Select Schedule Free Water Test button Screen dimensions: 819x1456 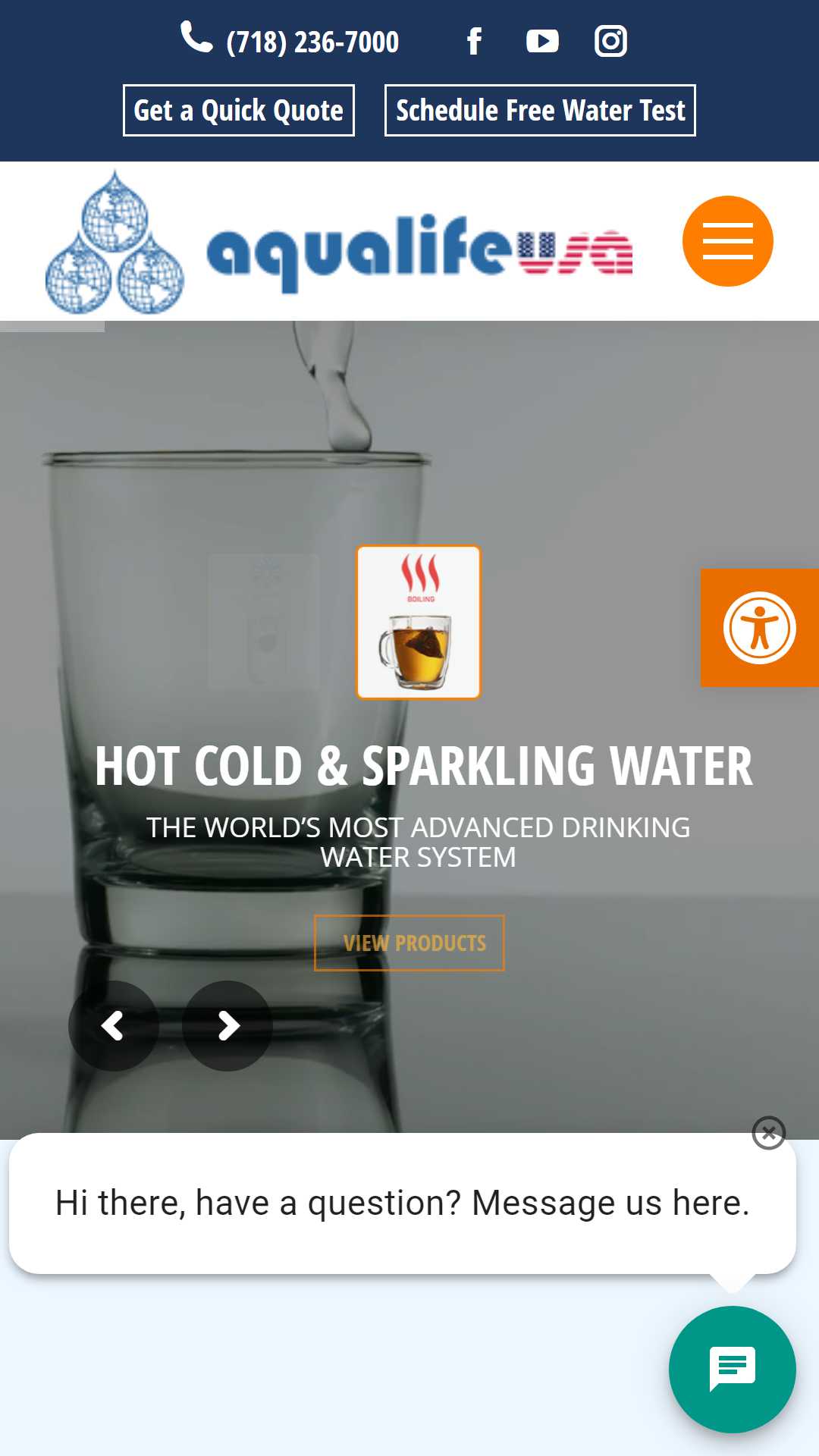pyautogui.click(x=540, y=111)
